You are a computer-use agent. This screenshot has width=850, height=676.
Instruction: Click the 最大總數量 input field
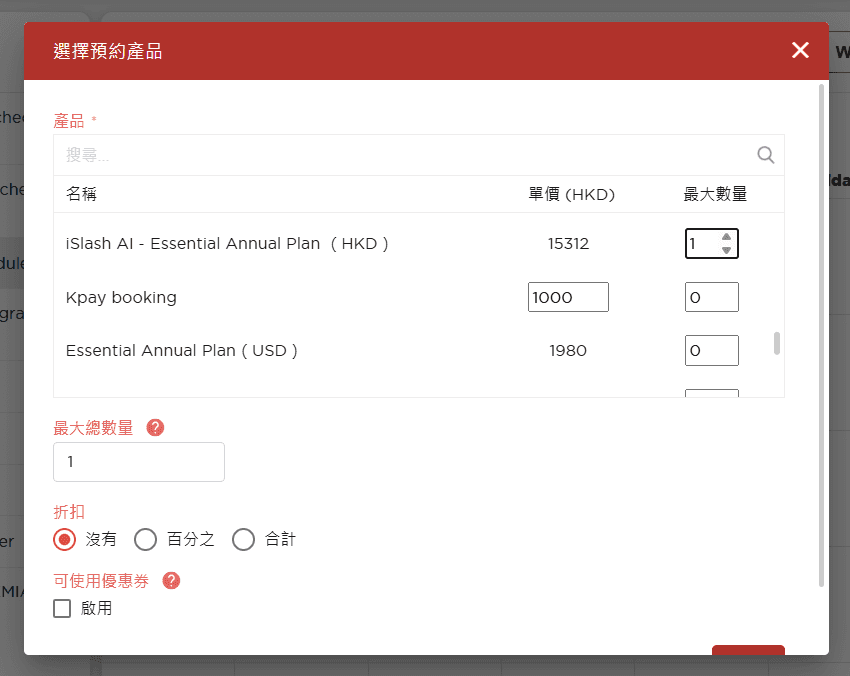coord(139,462)
